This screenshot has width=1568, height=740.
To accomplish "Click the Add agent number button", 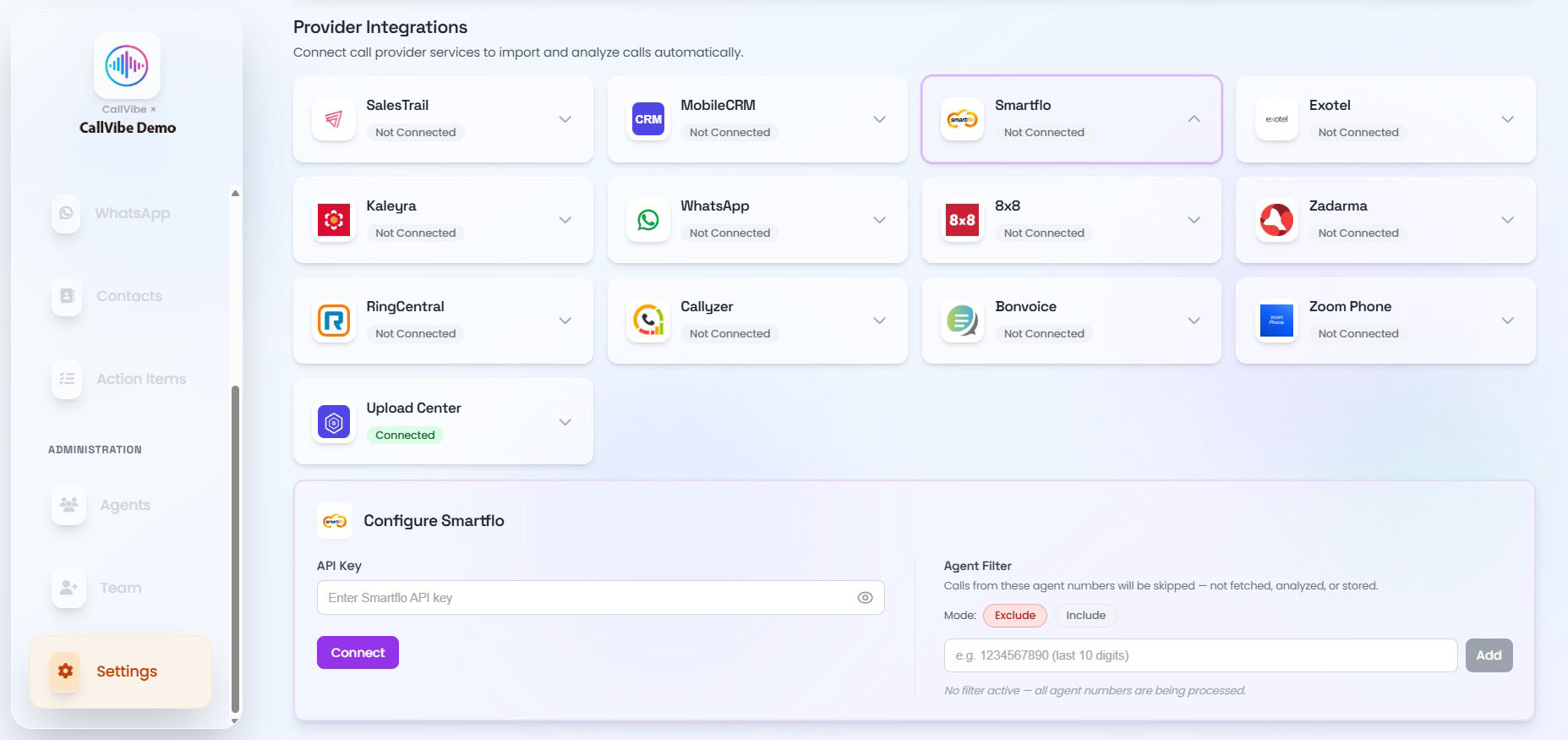I will 1489,655.
